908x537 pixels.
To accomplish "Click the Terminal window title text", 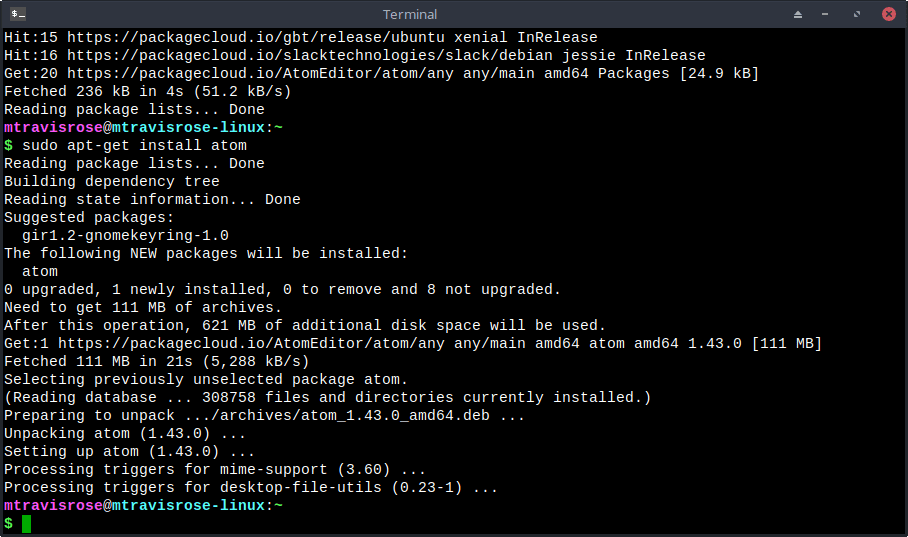I will (410, 14).
